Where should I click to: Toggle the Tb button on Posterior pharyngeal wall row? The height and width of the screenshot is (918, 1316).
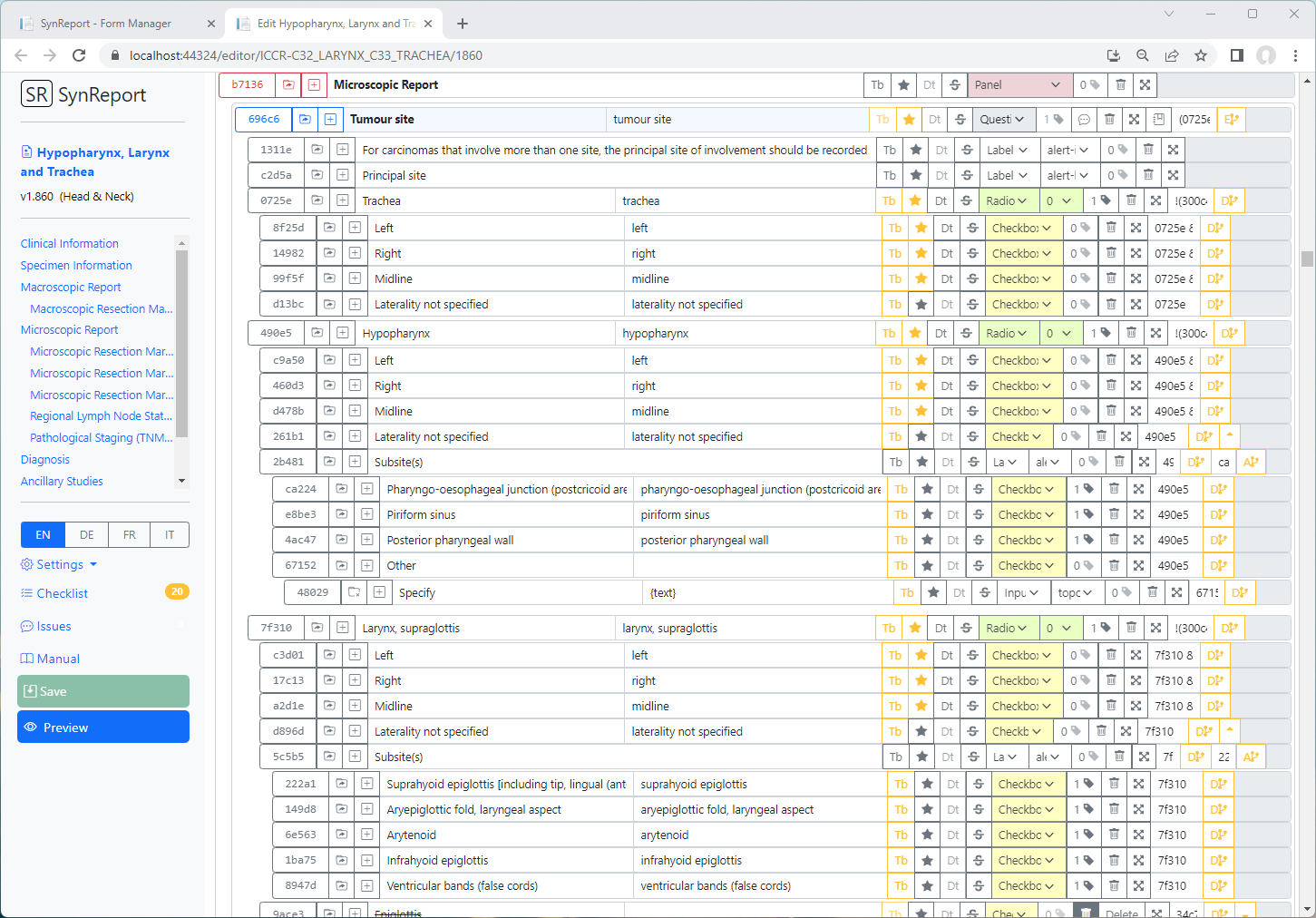(901, 541)
